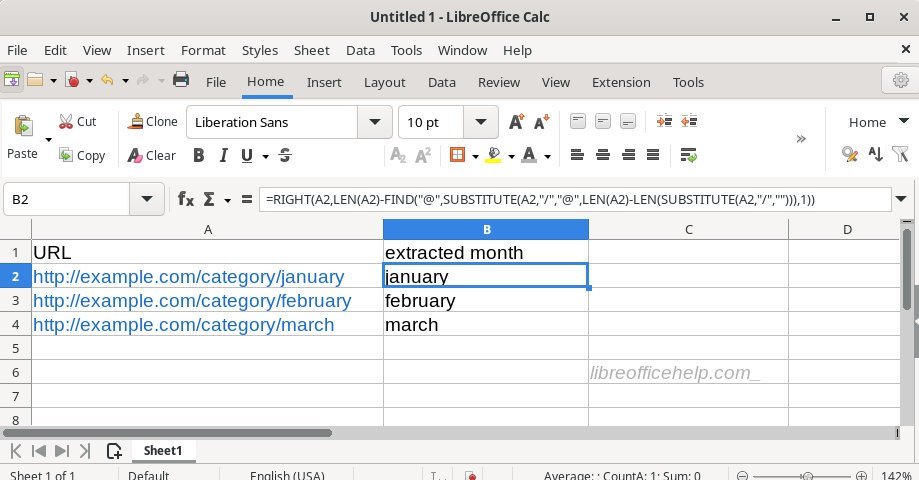The height and width of the screenshot is (480, 919).
Task: Decrease font size
Action: 542,121
